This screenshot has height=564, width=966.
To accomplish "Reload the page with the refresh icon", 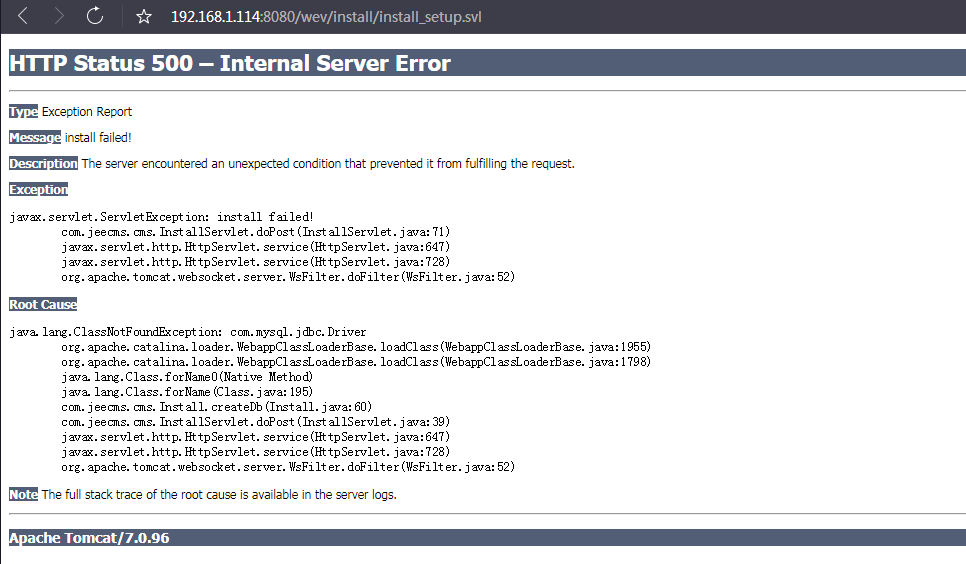I will tap(95, 16).
